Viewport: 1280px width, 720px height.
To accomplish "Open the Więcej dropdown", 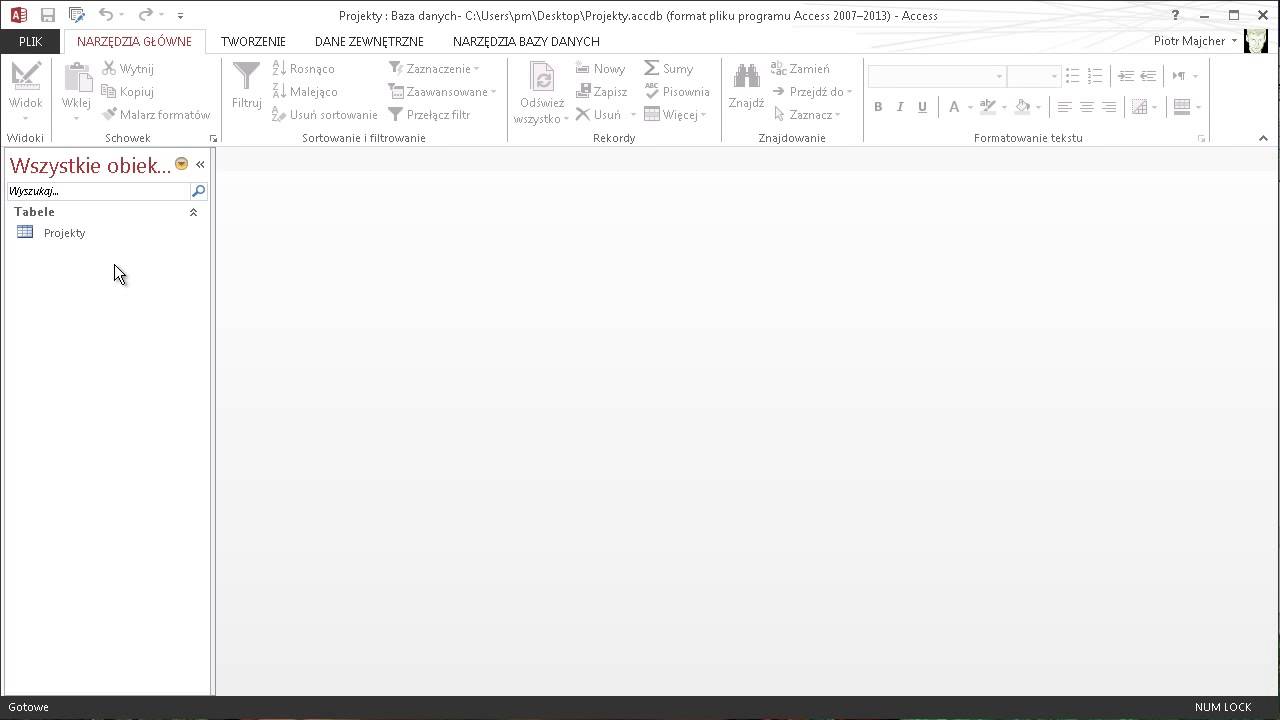I will 676,115.
